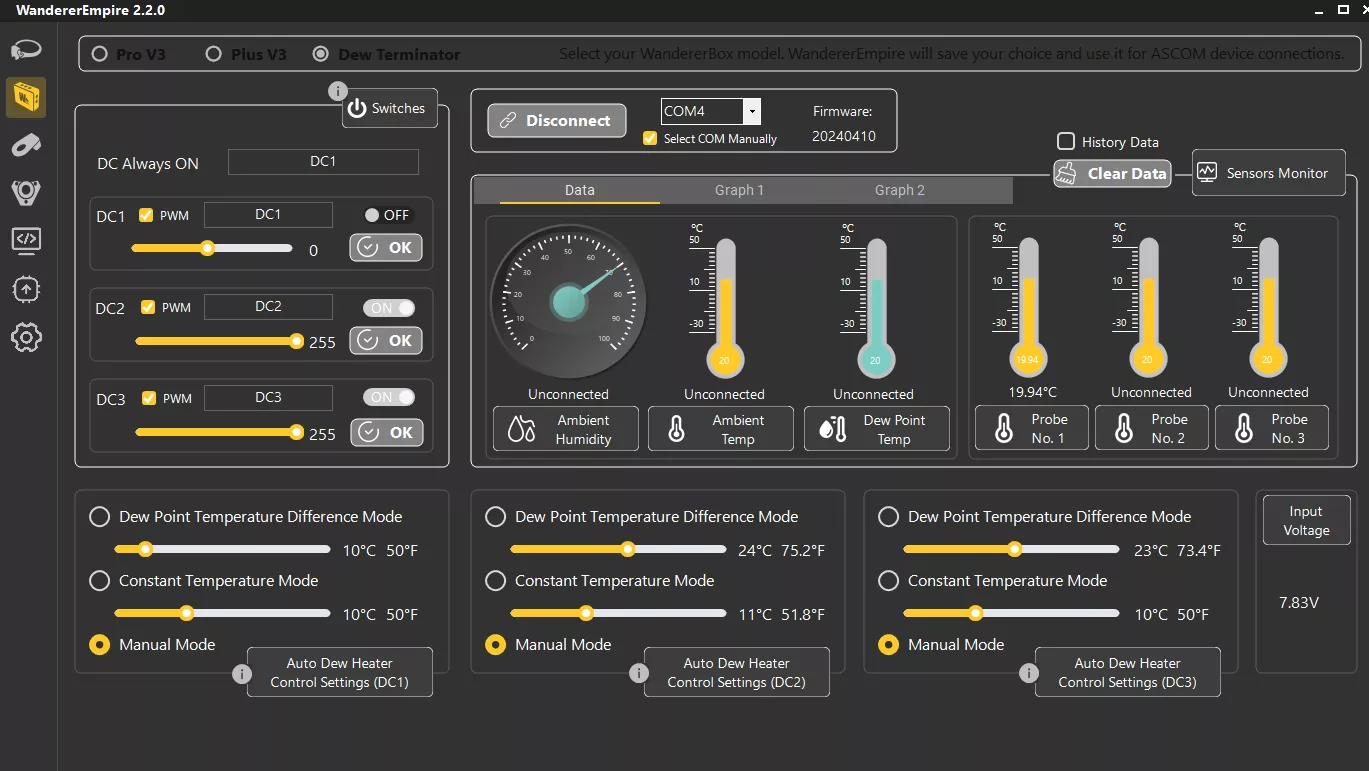Click the DC Always ON name field
This screenshot has height=771, width=1369.
[x=323, y=162]
